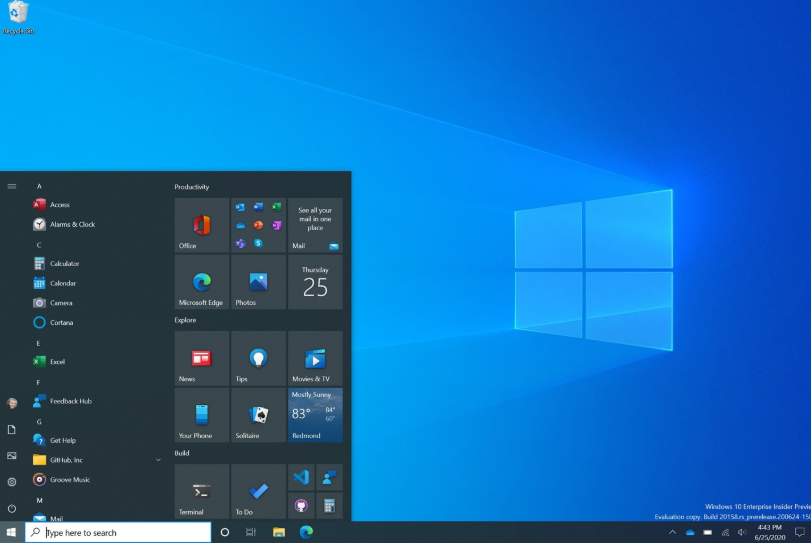Select the Build group title
The height and width of the screenshot is (543, 811).
pos(182,453)
